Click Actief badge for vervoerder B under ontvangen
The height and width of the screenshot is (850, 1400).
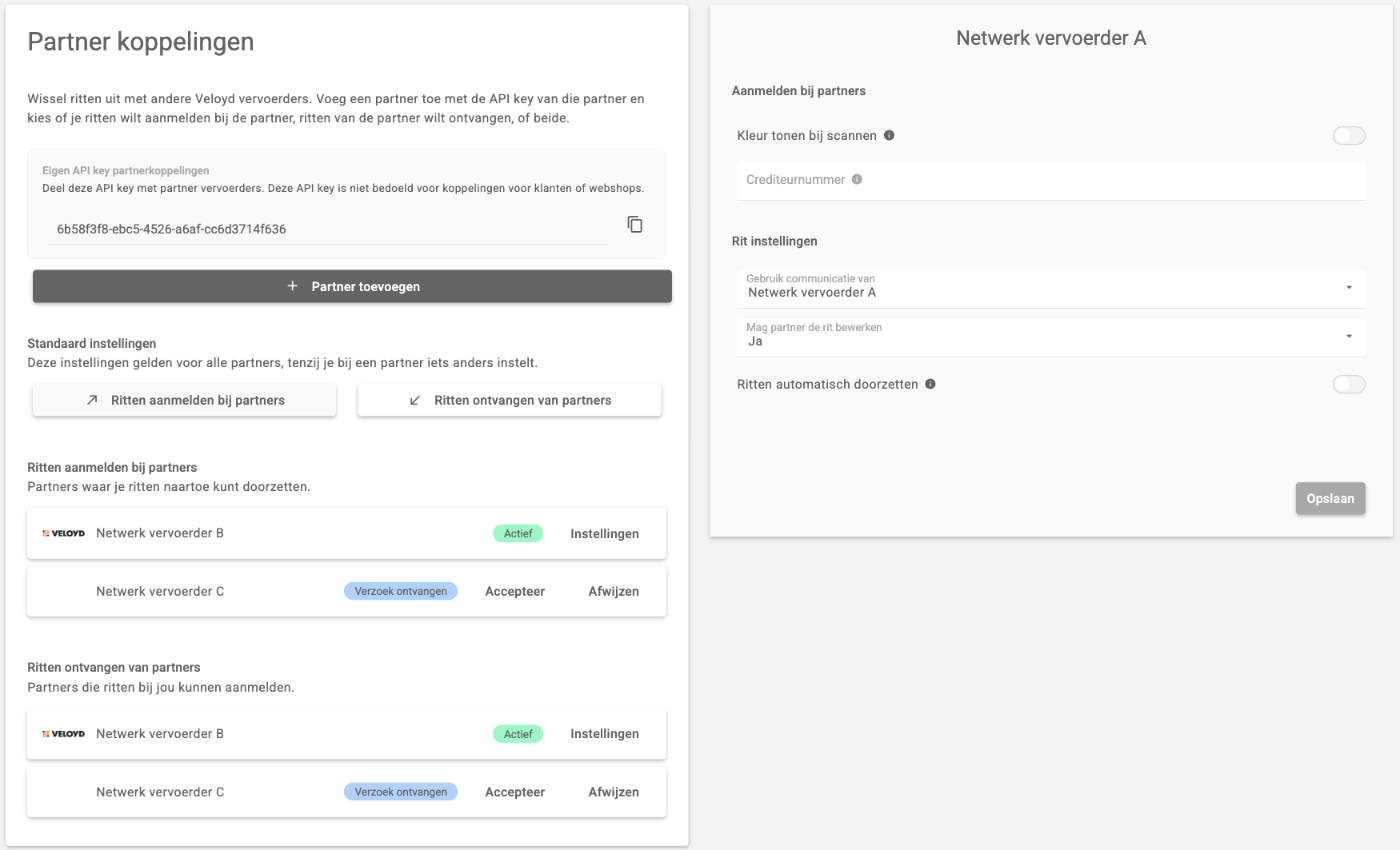(x=518, y=734)
